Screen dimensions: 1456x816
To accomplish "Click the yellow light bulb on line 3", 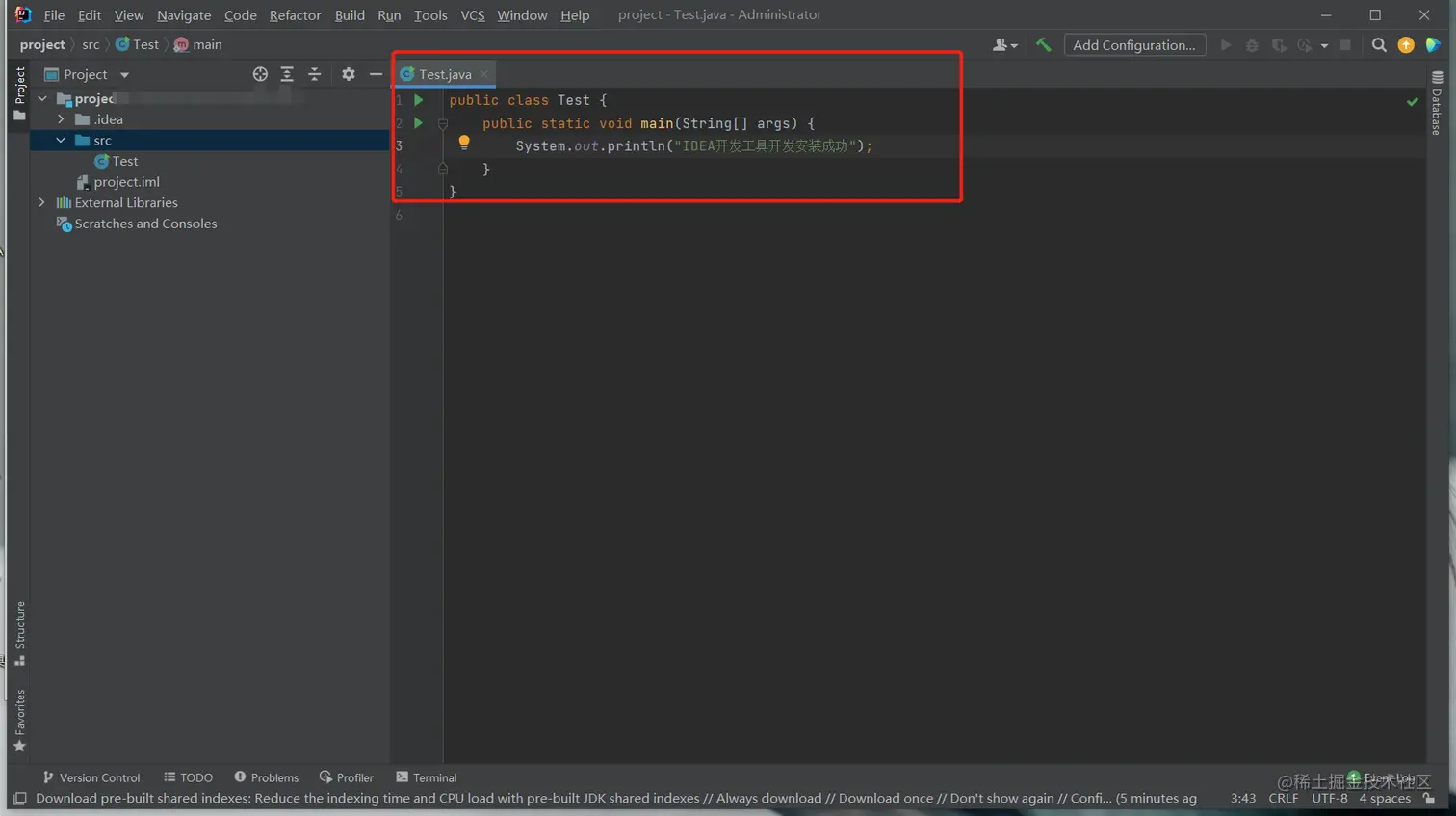I will (464, 144).
